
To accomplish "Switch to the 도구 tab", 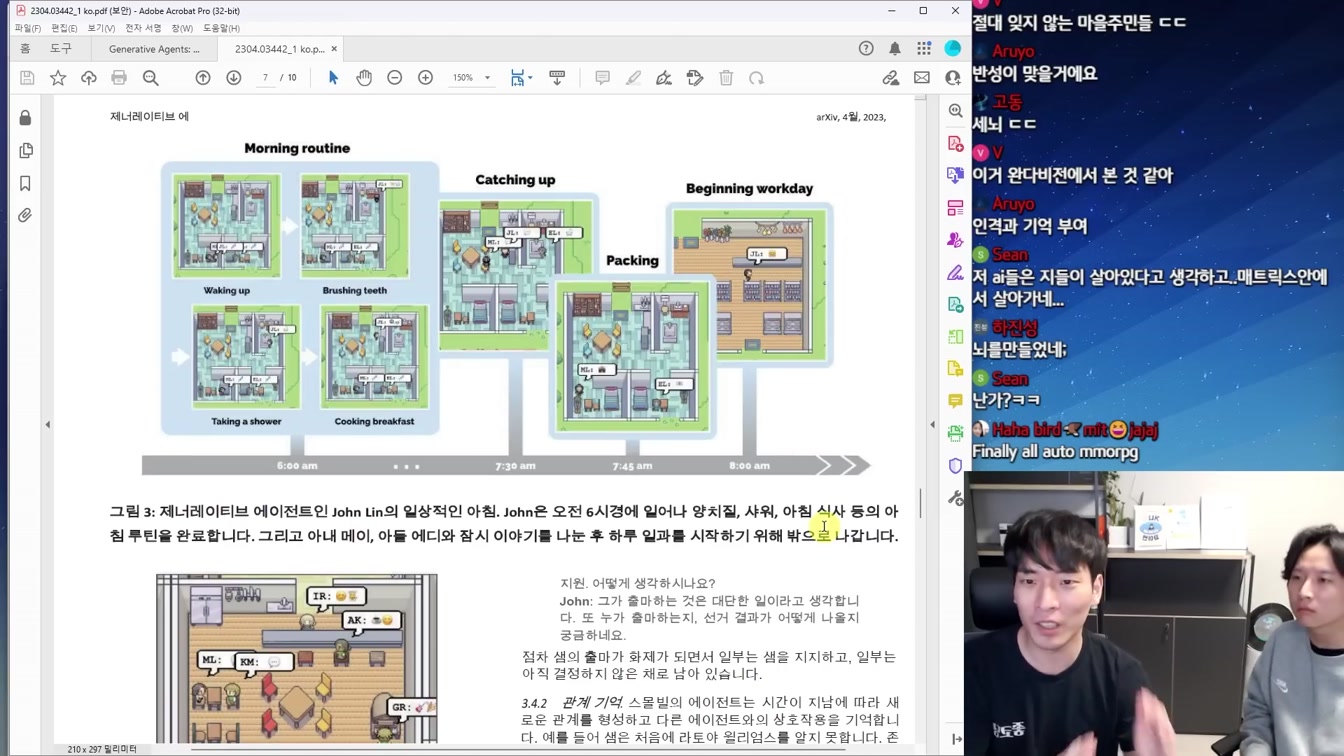I will (61, 48).
